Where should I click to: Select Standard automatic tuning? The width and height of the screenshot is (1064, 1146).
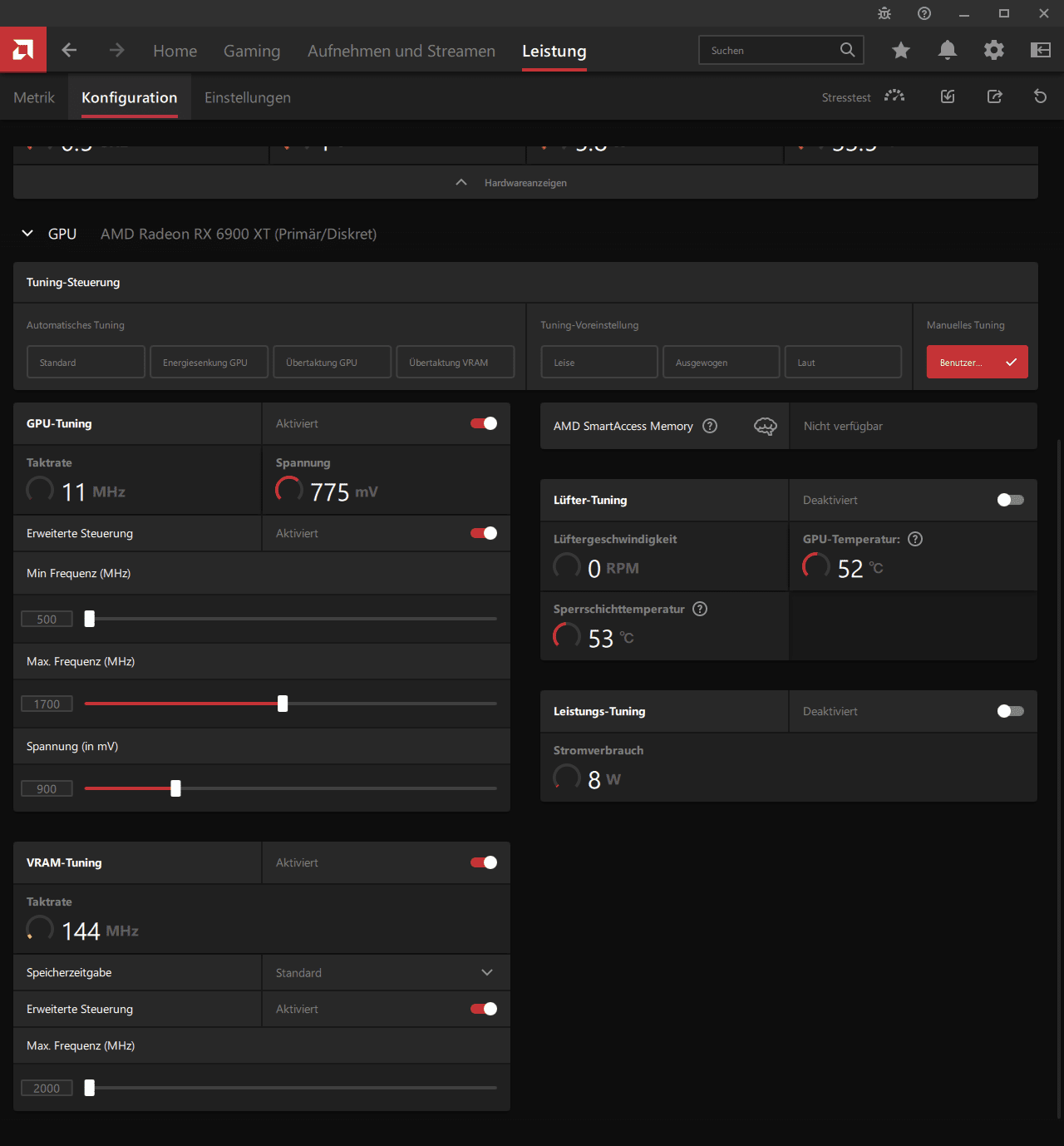click(86, 362)
